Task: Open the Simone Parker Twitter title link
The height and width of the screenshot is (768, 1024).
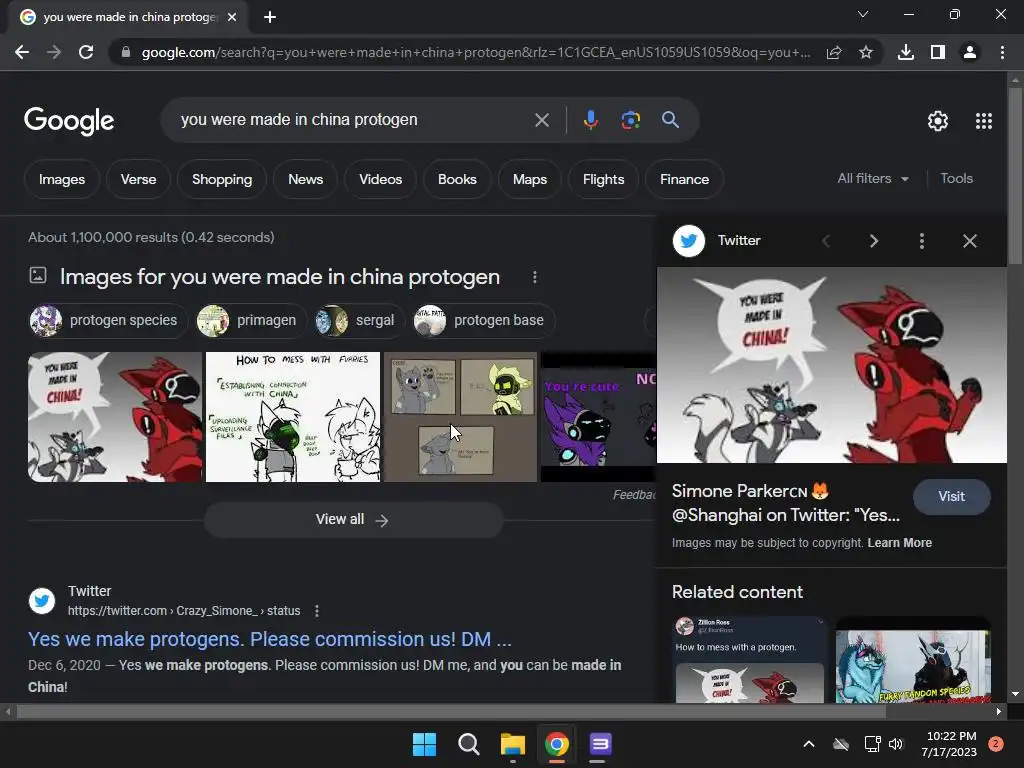Action: point(786,503)
